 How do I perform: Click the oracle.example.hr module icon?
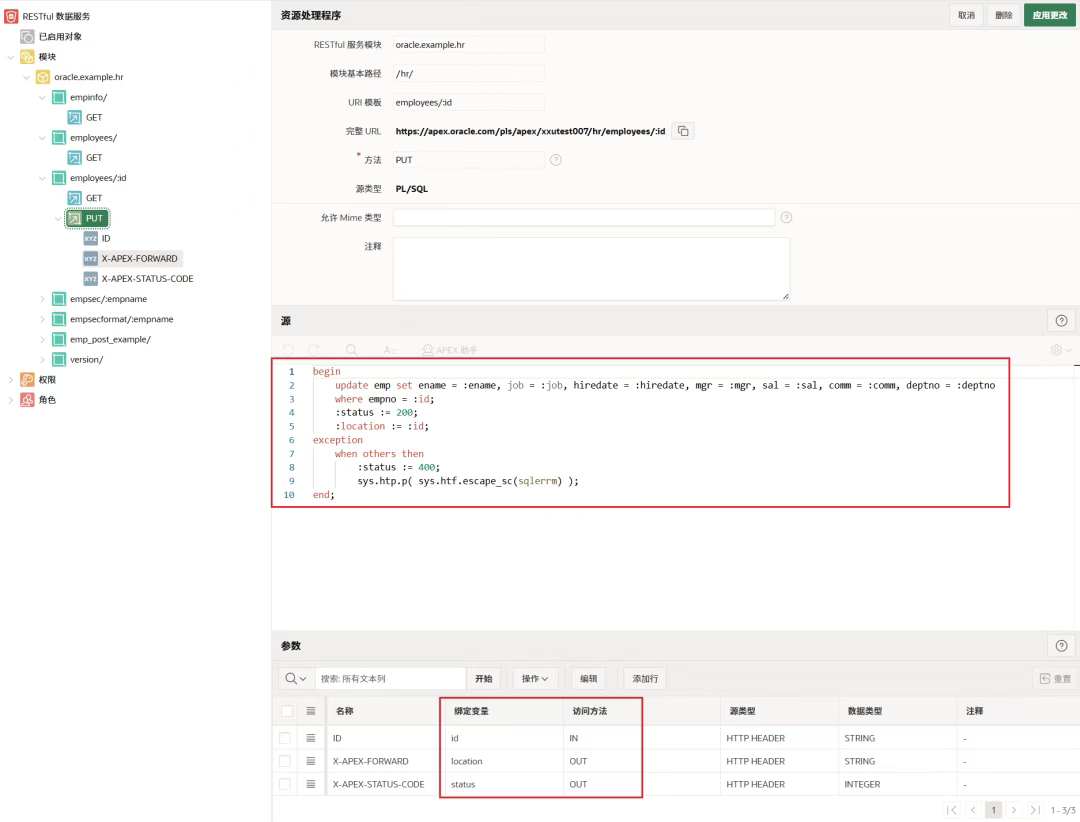click(x=43, y=77)
